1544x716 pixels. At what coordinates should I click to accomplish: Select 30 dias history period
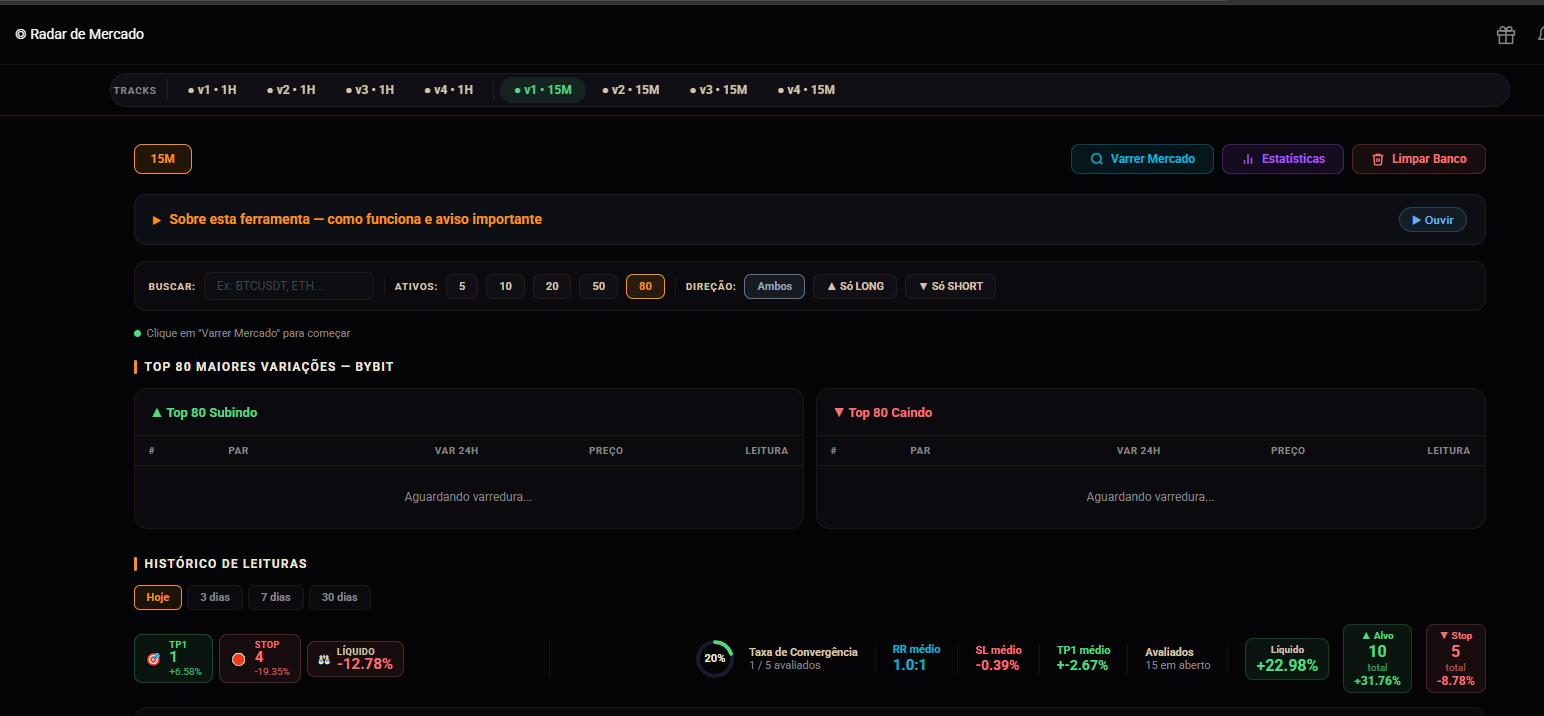340,597
